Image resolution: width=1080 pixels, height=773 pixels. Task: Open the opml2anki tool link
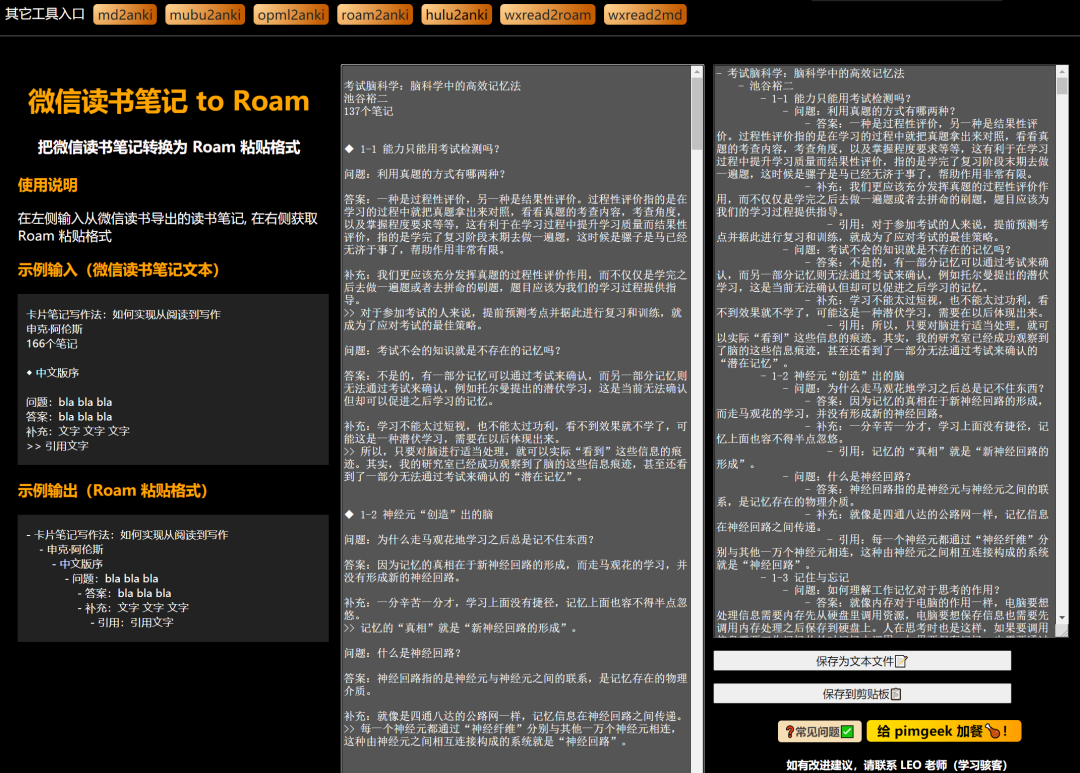click(x=291, y=14)
